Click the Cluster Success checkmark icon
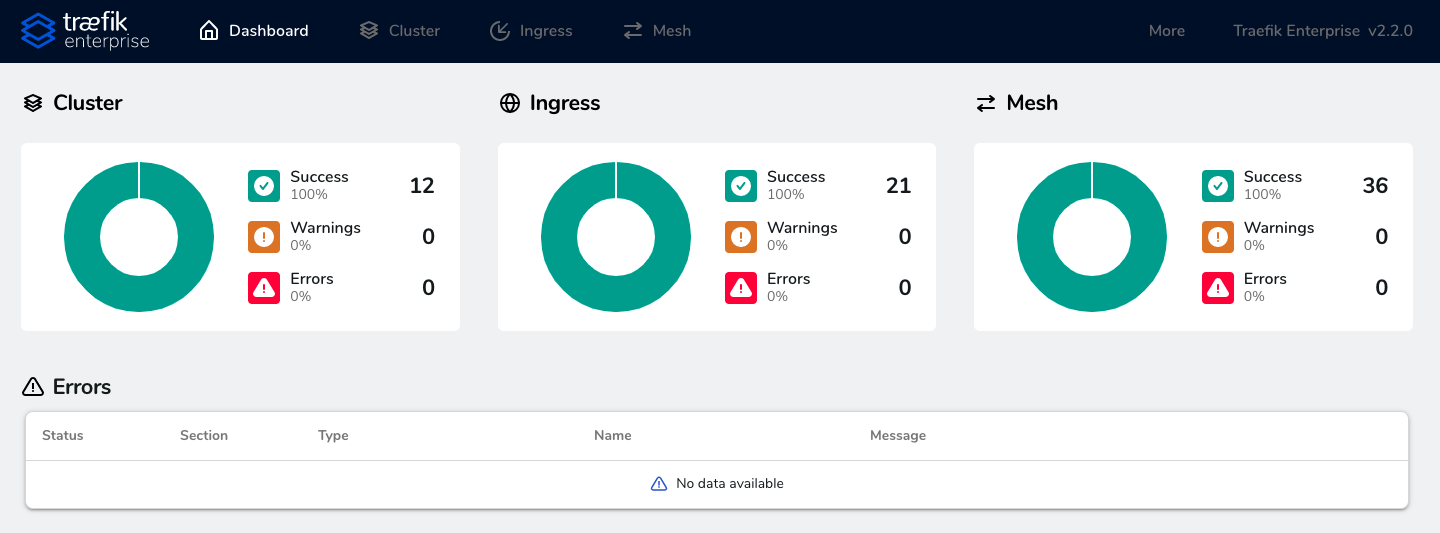The image size is (1440, 533). point(264,186)
